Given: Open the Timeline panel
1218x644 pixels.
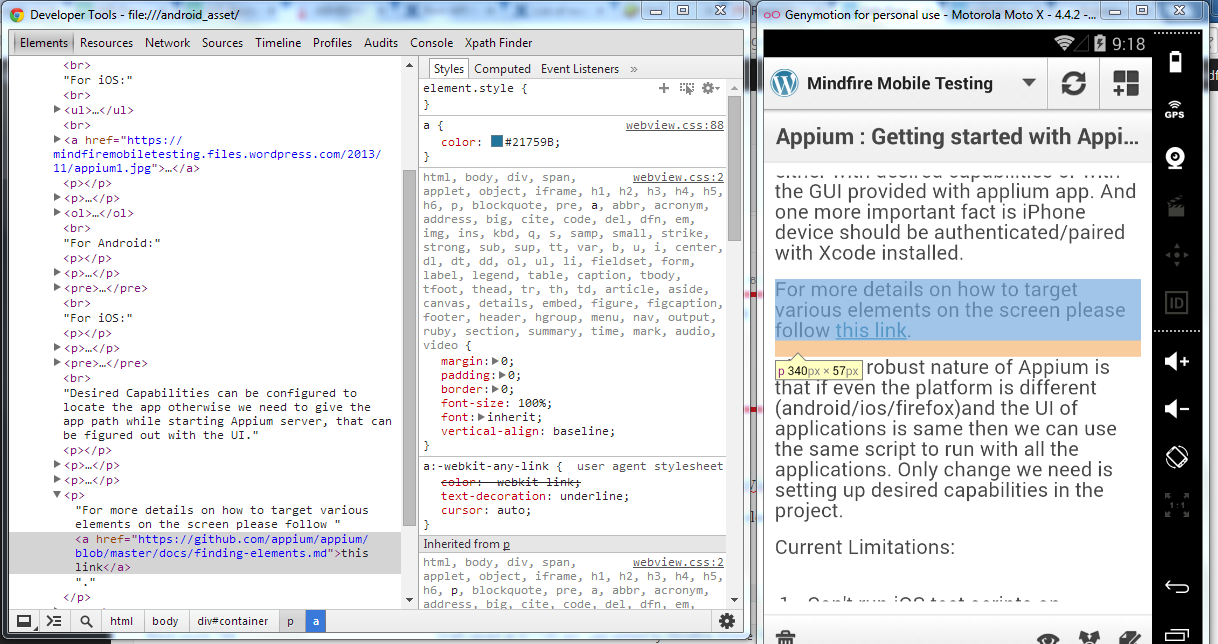Looking at the screenshot, I should (278, 43).
